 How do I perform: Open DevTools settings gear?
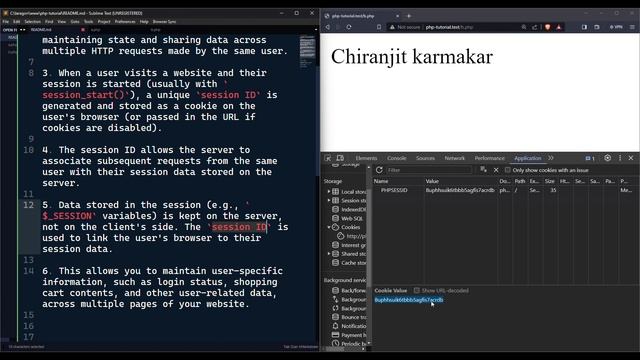coord(607,158)
